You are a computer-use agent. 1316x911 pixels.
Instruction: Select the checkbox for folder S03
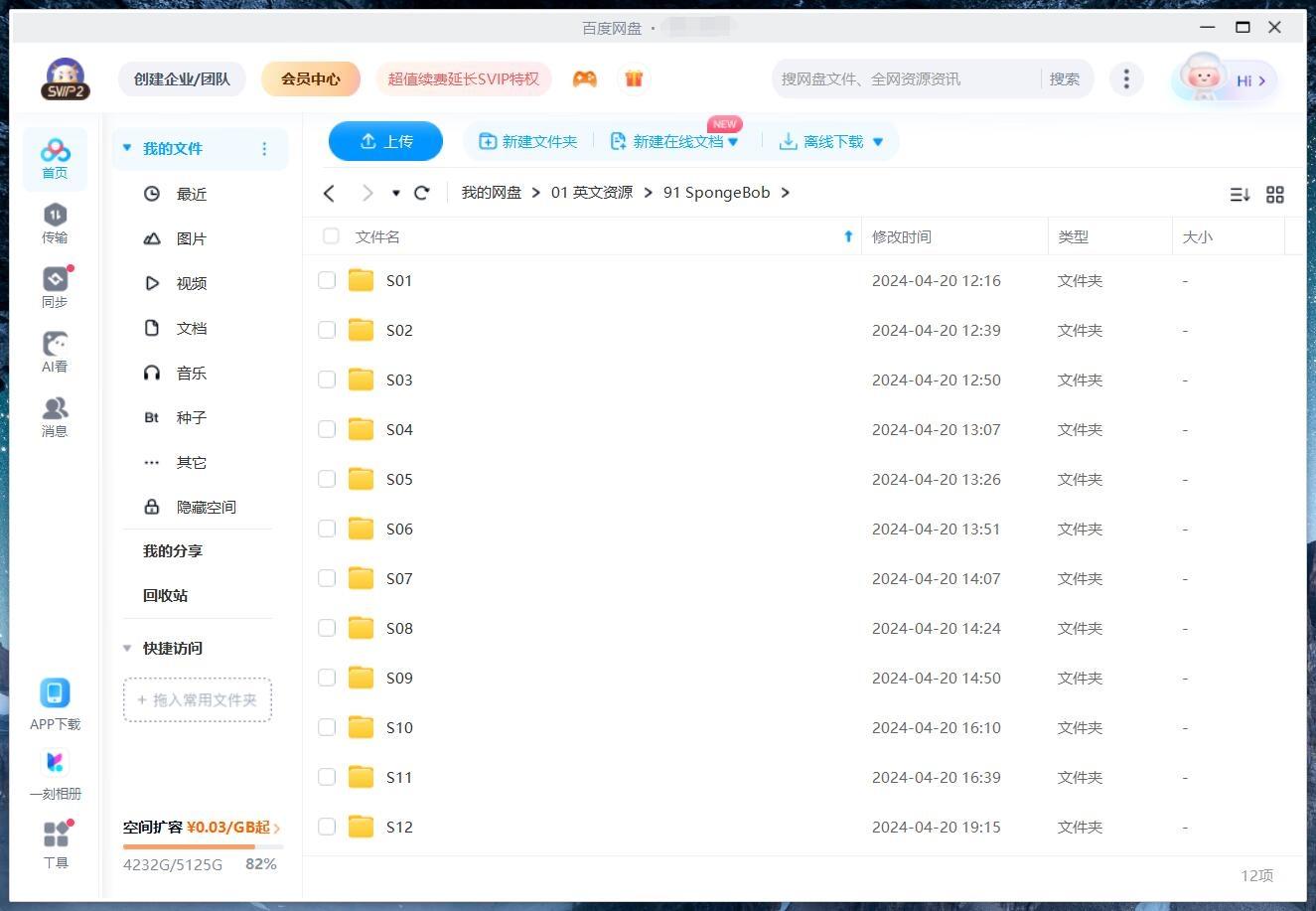327,380
